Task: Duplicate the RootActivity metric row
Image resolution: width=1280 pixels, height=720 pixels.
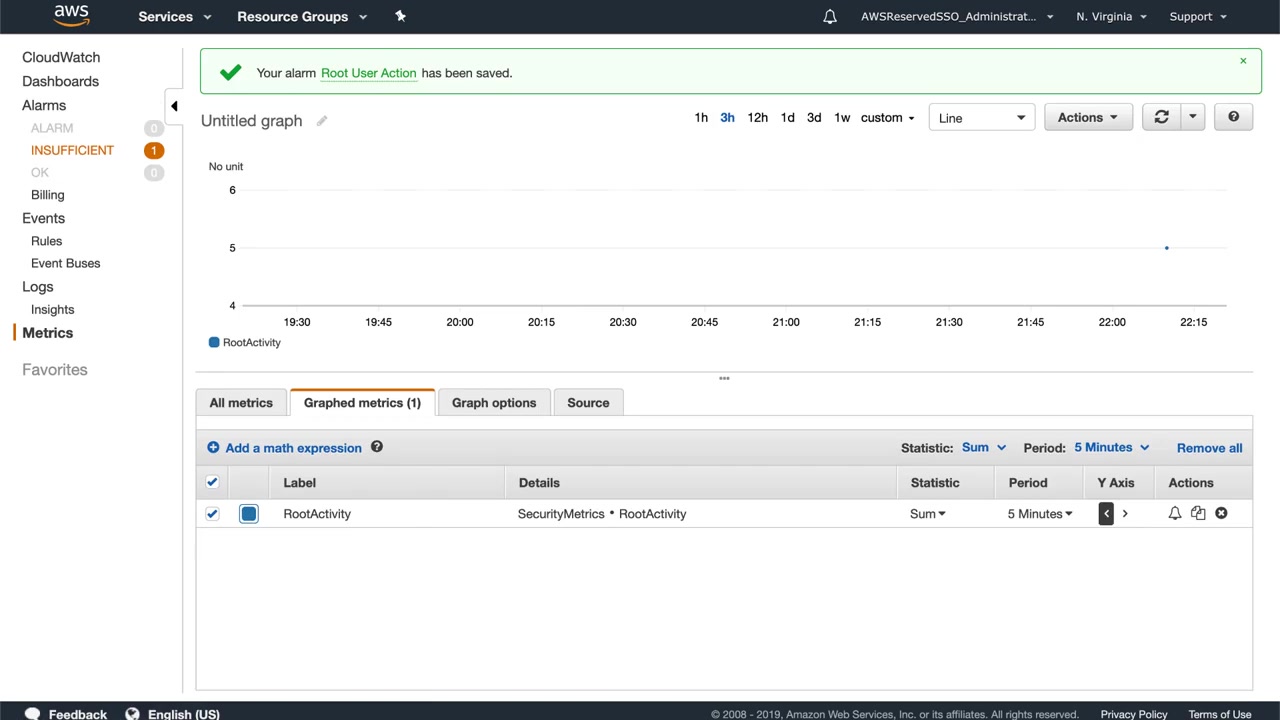Action: pos(1198,513)
